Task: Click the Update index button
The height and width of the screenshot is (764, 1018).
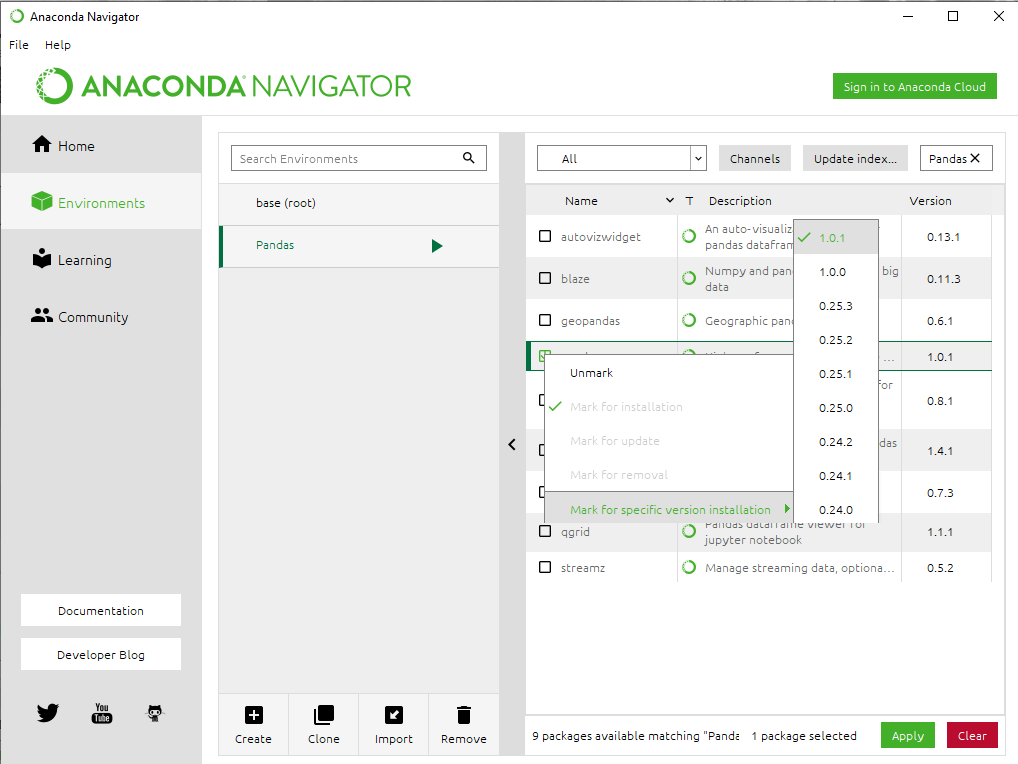Action: (x=855, y=159)
